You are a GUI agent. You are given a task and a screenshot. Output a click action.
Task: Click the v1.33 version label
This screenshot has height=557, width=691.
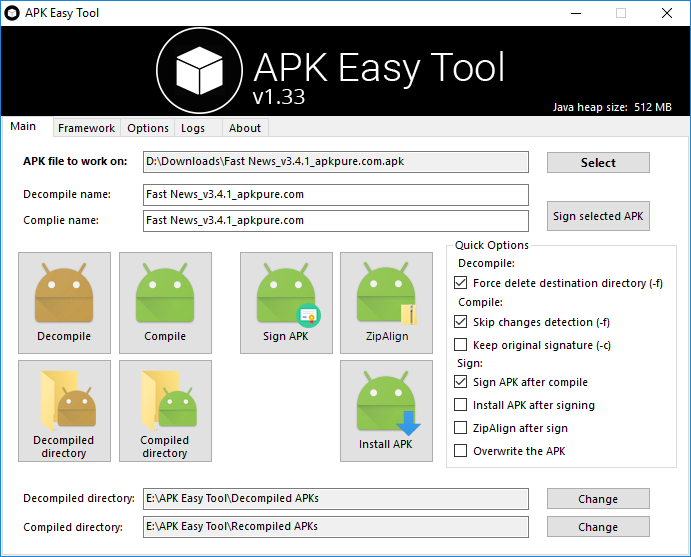coord(279,97)
